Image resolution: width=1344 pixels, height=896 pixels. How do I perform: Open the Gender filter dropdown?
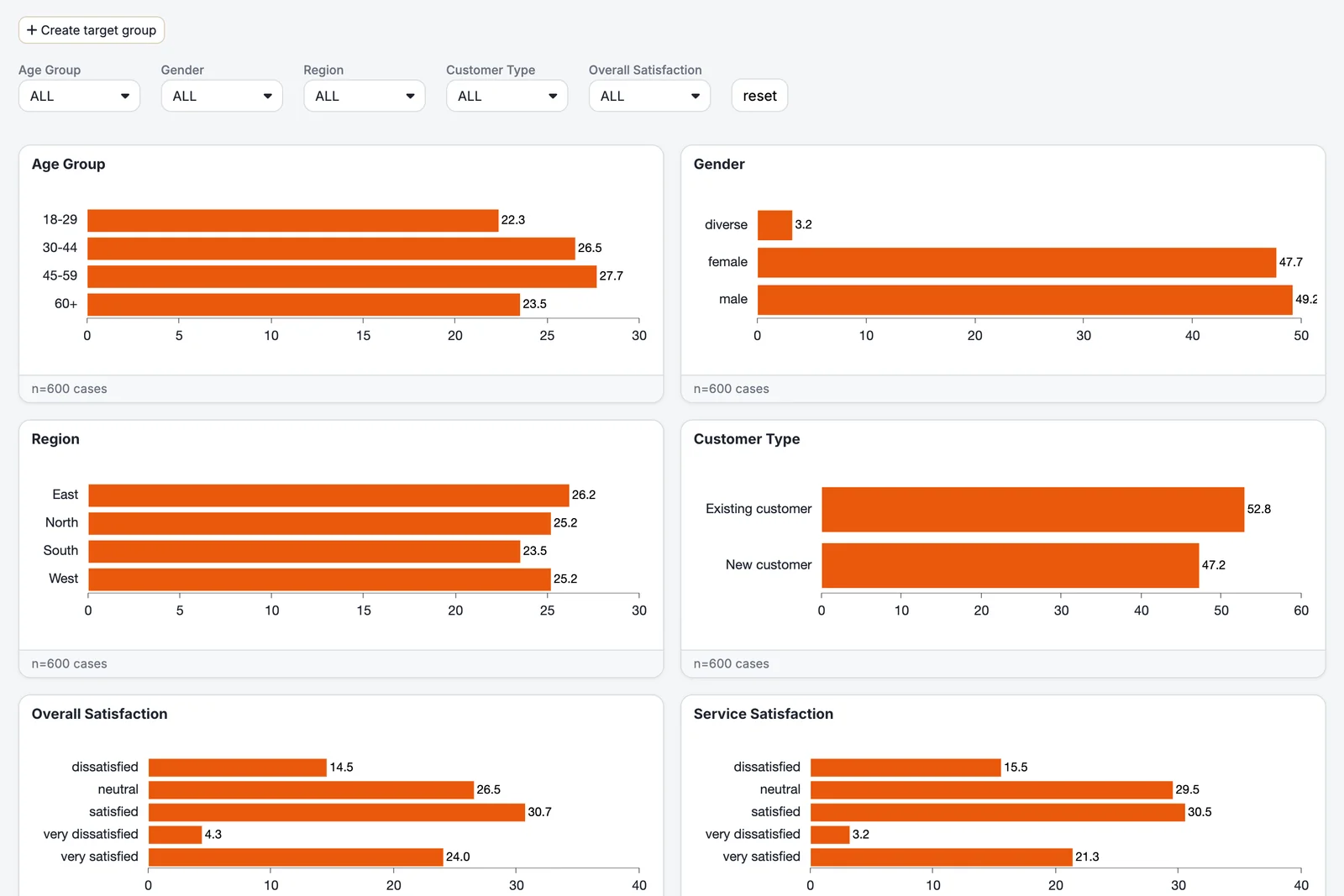point(222,96)
